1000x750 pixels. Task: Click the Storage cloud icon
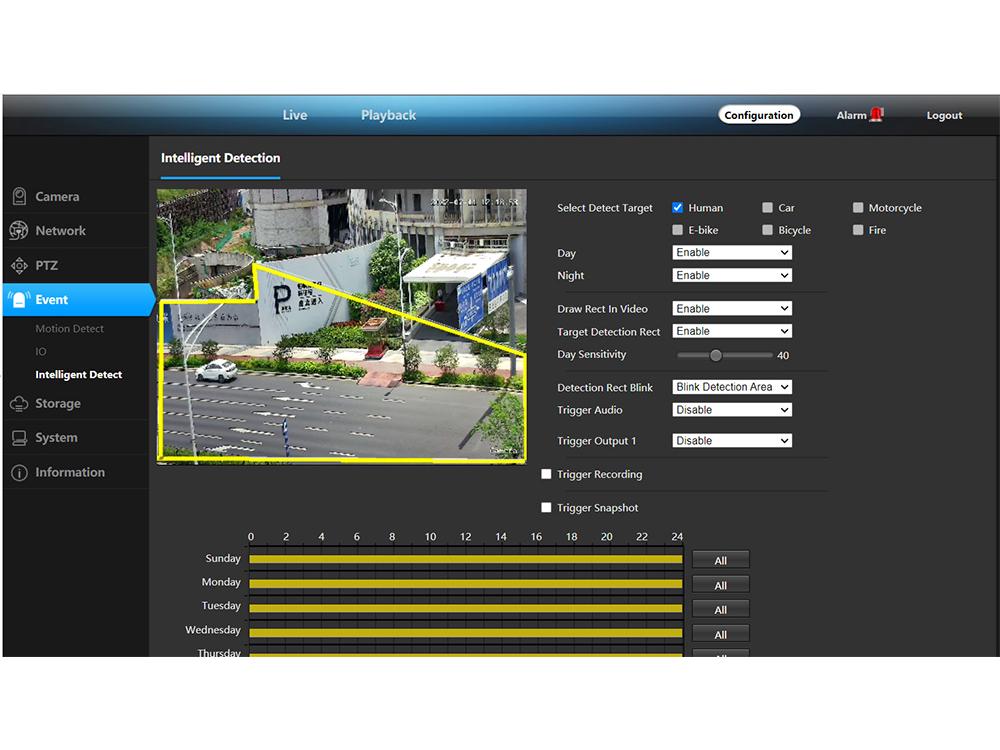click(19, 403)
